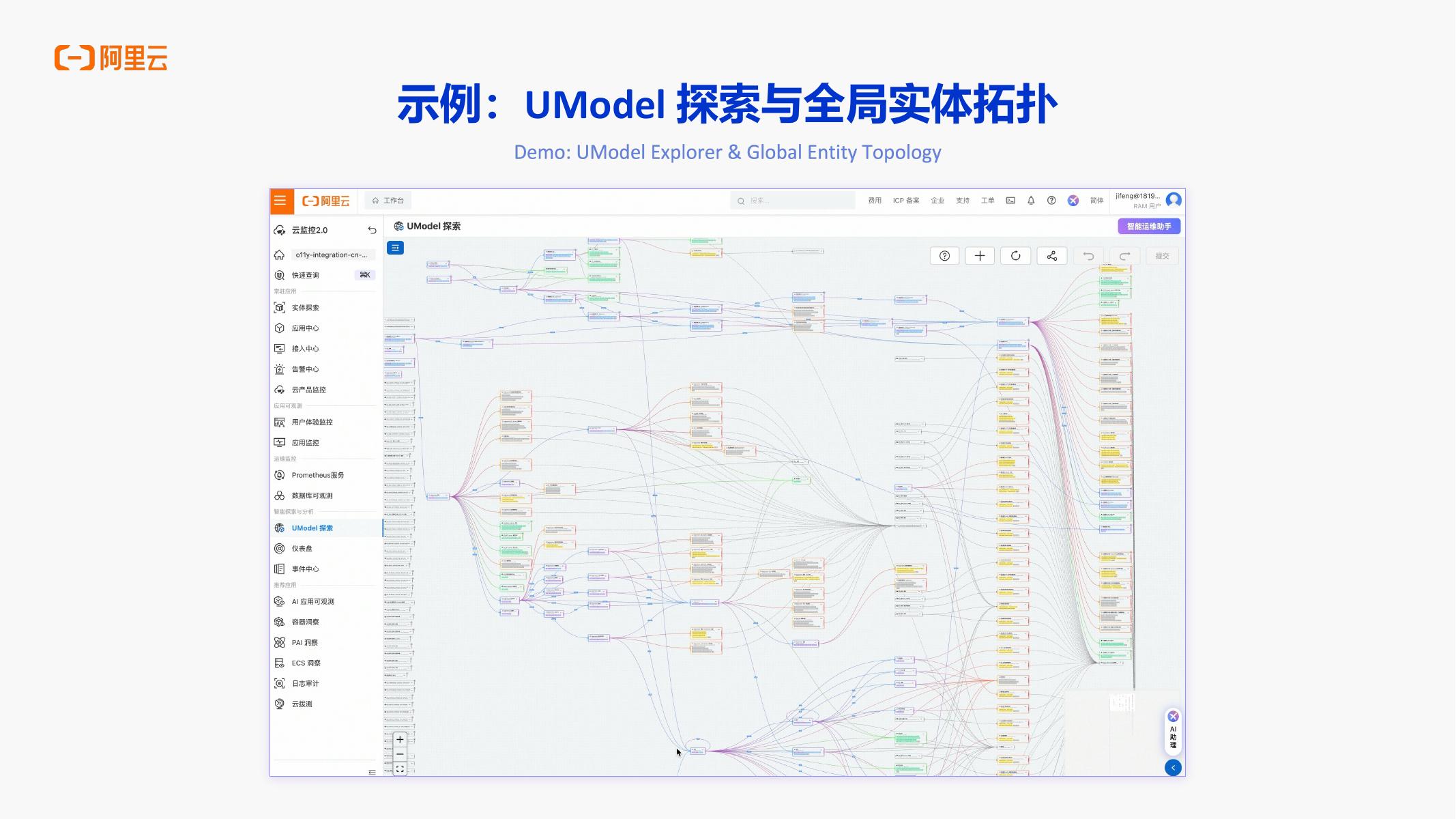1456x819 pixels.
Task: Click the fit-to-screen canvas icon
Action: [x=400, y=768]
